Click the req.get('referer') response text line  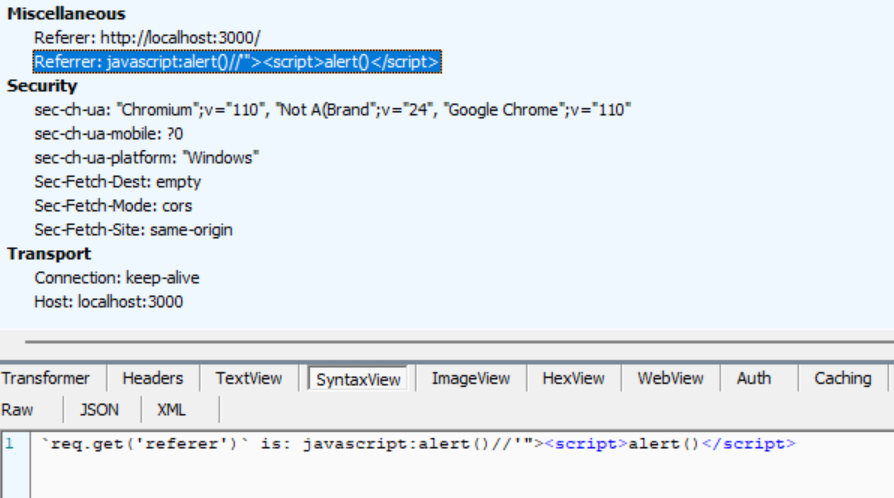pyautogui.click(x=418, y=444)
